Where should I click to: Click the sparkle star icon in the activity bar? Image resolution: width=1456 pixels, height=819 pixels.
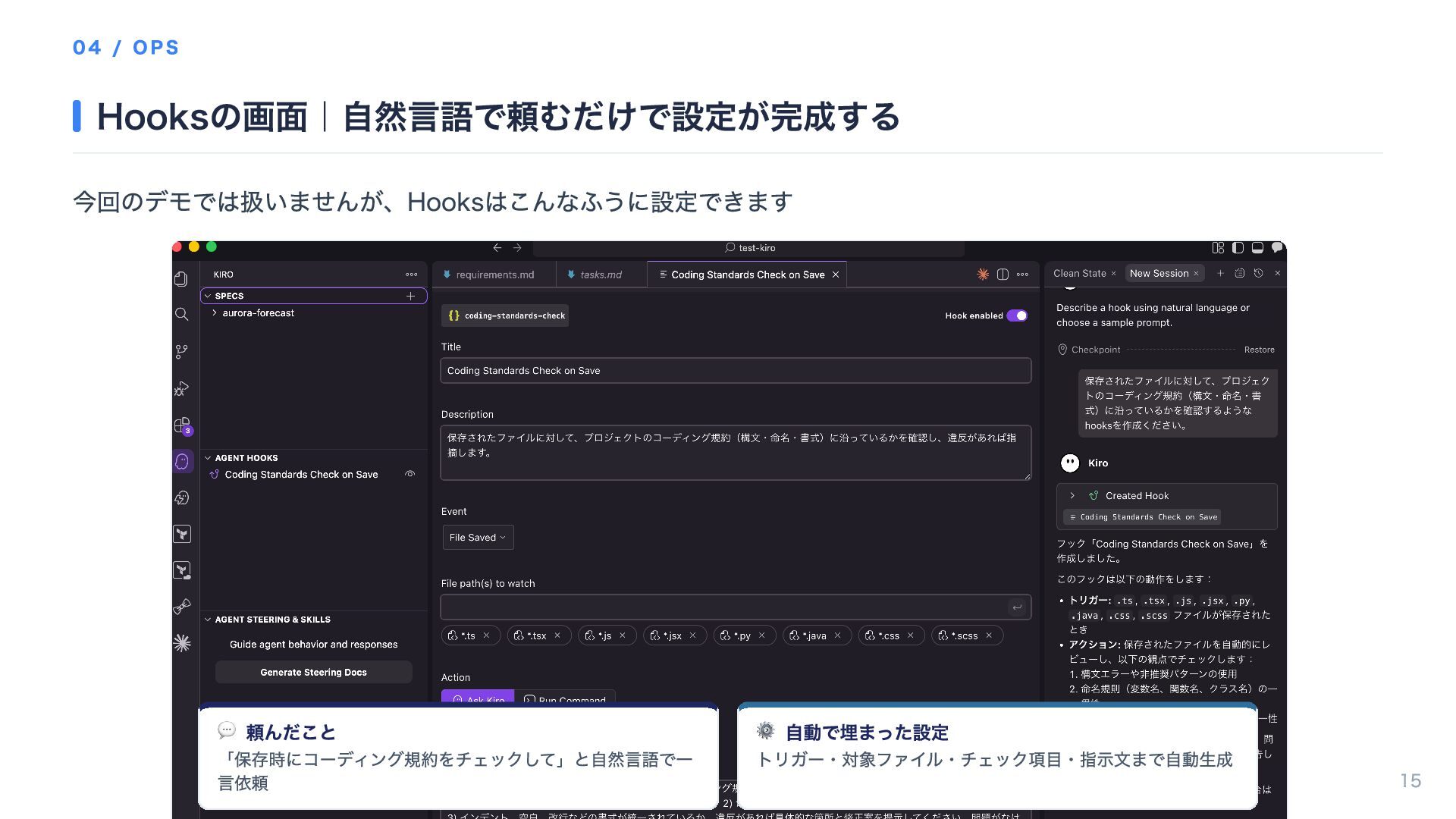(182, 643)
